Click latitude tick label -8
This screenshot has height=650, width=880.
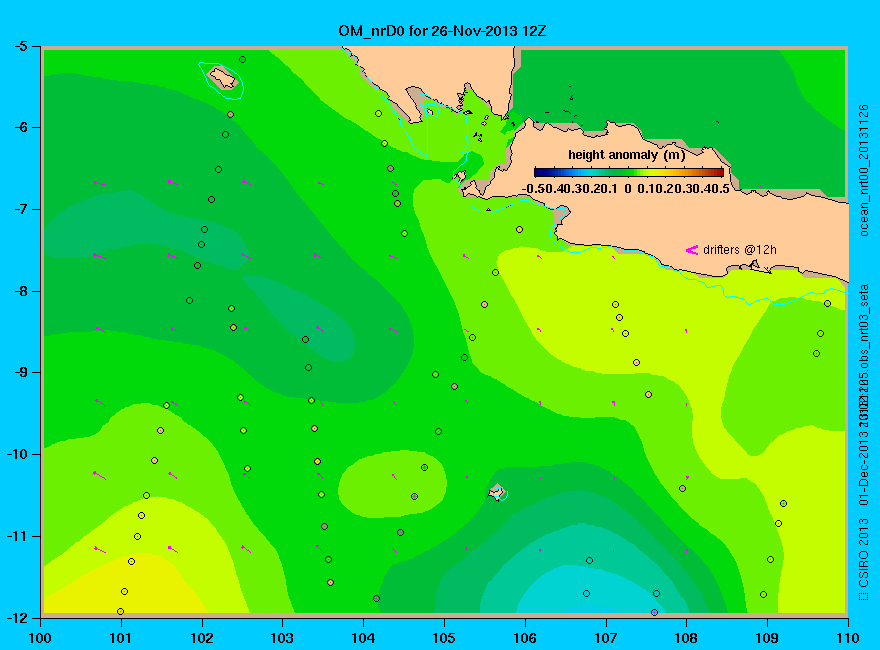pos(20,291)
